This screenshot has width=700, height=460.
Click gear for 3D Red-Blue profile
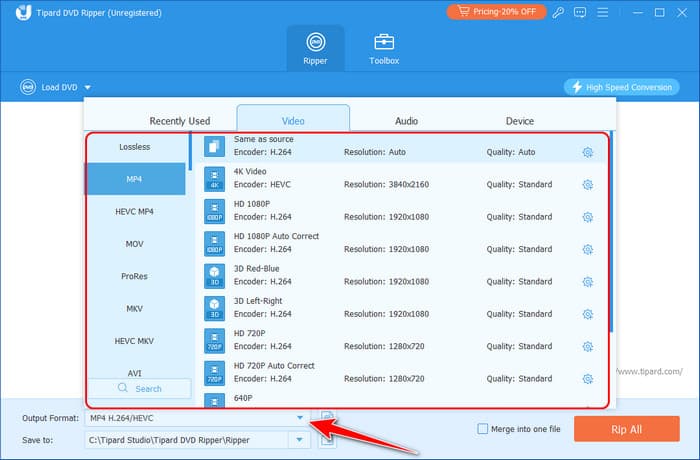588,282
